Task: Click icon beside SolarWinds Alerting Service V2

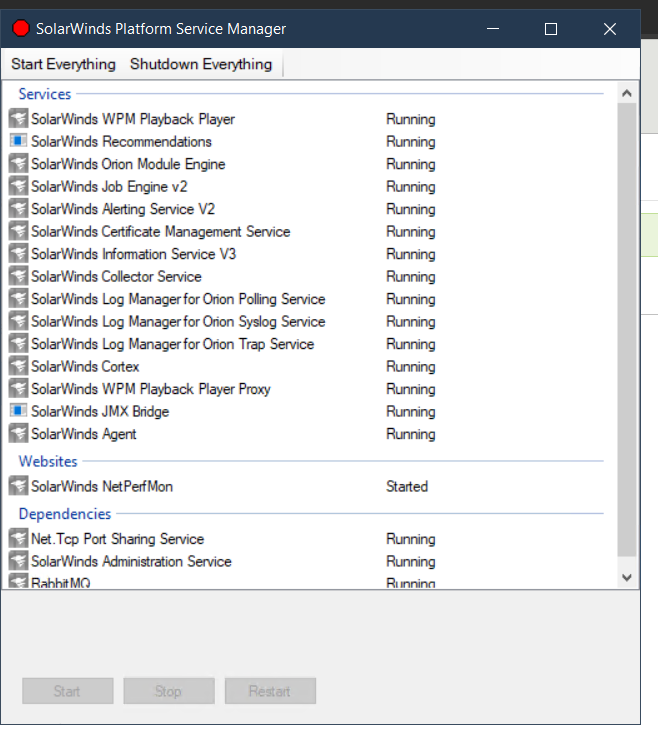Action: click(18, 208)
